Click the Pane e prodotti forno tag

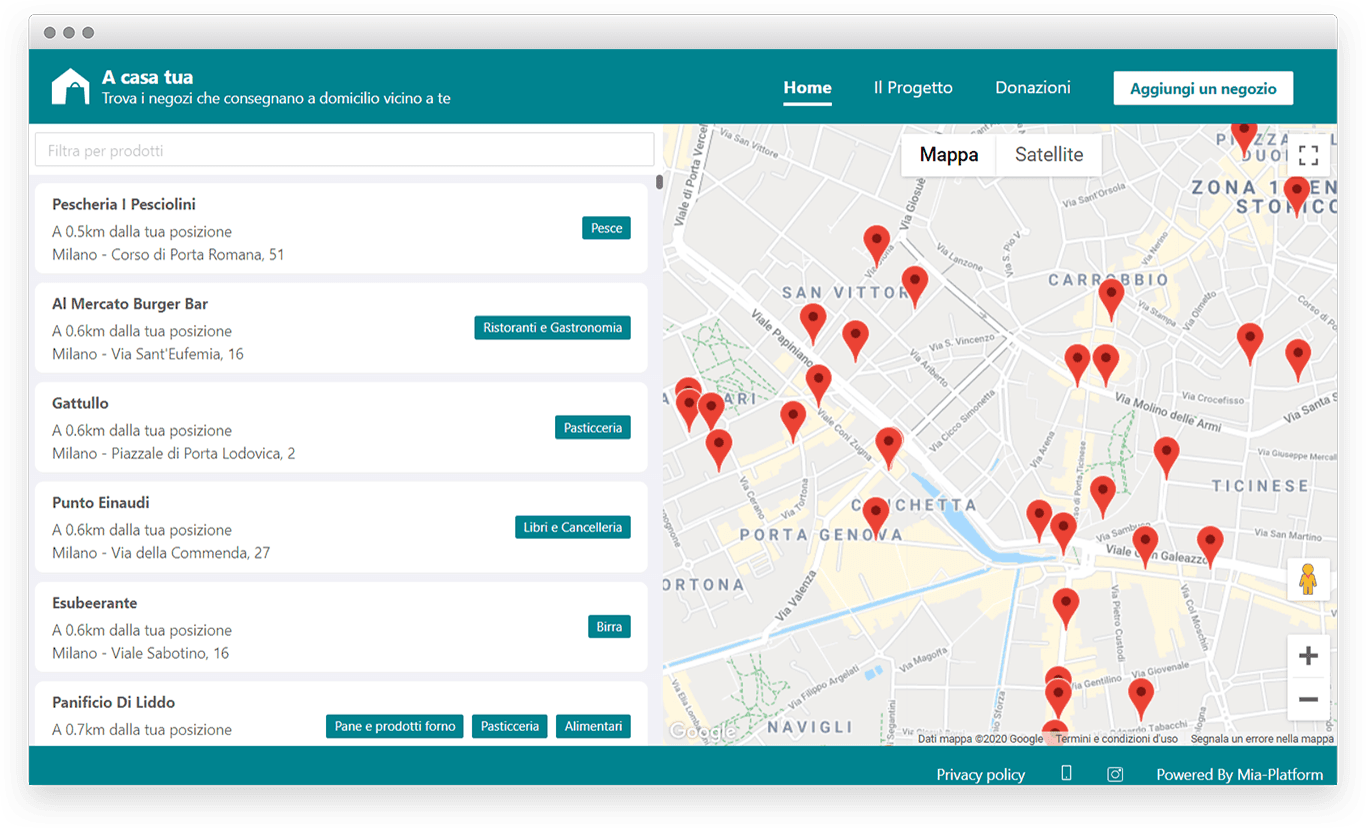(395, 726)
